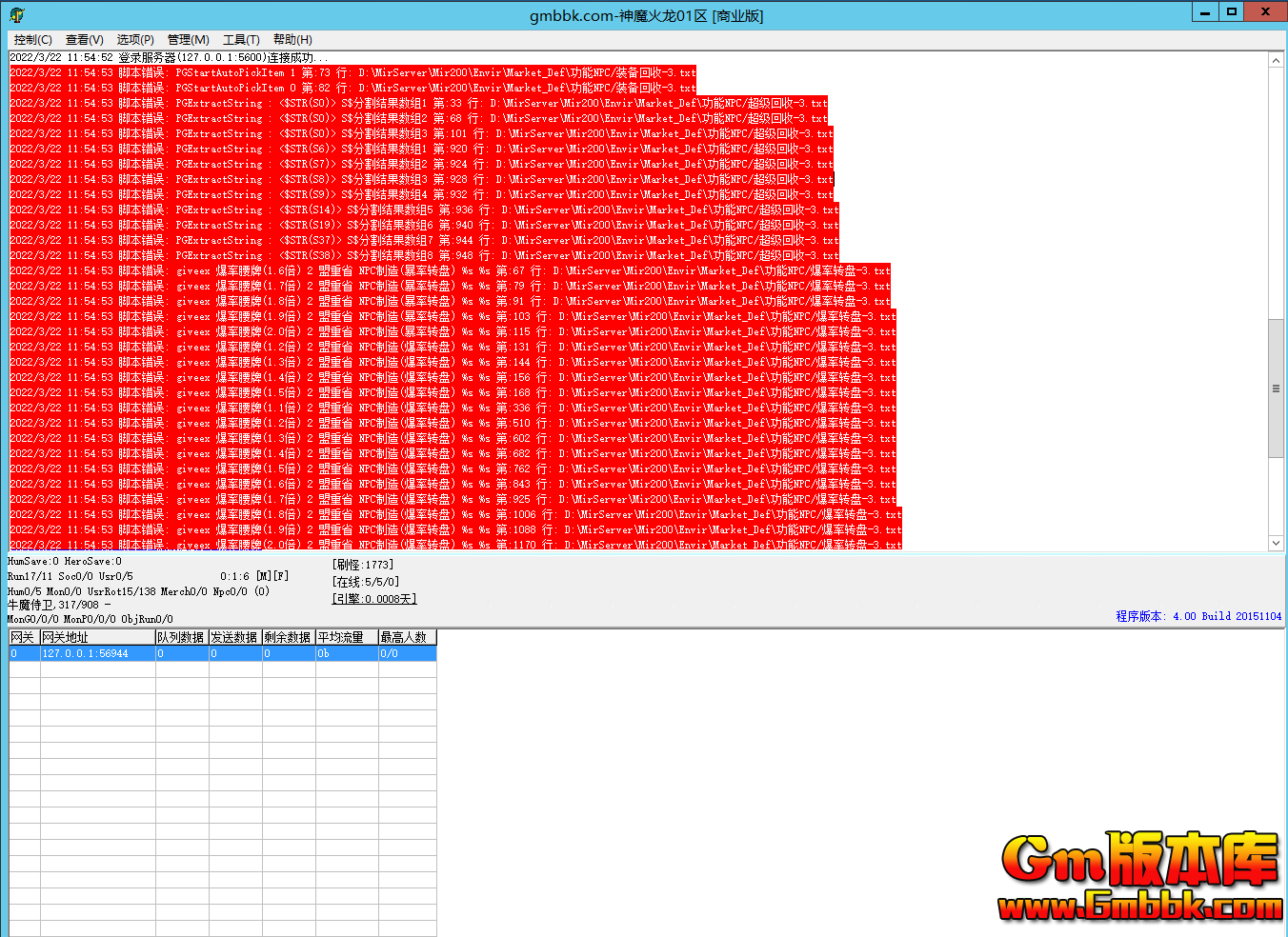Screen dimensions: 1288x937
Task: Open the 查看(V) menu
Action: pyautogui.click(x=84, y=39)
